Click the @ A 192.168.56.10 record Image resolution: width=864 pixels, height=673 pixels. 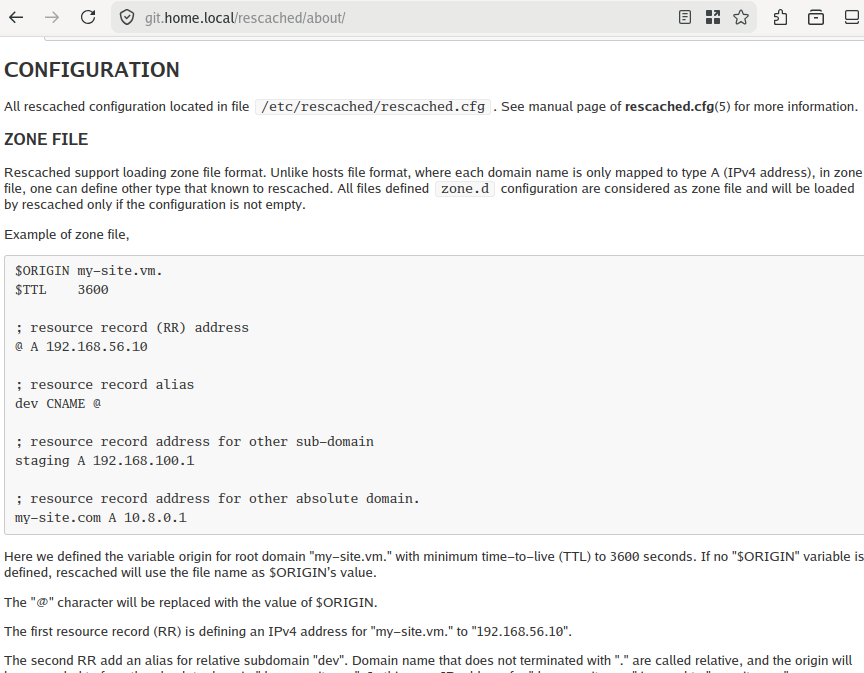(x=81, y=347)
